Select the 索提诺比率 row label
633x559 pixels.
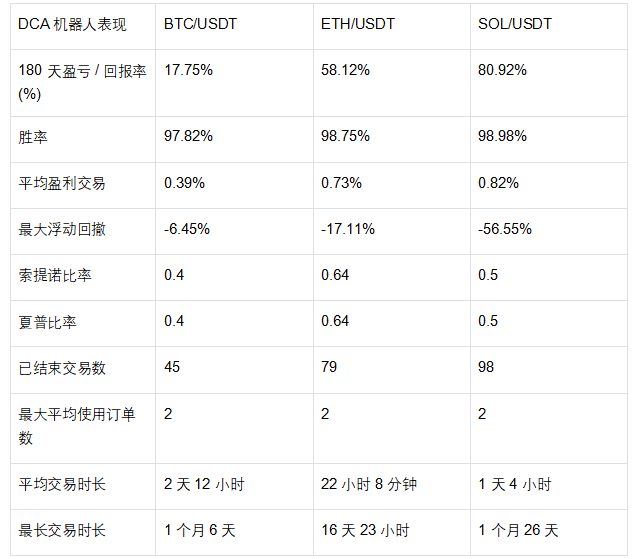click(x=55, y=275)
